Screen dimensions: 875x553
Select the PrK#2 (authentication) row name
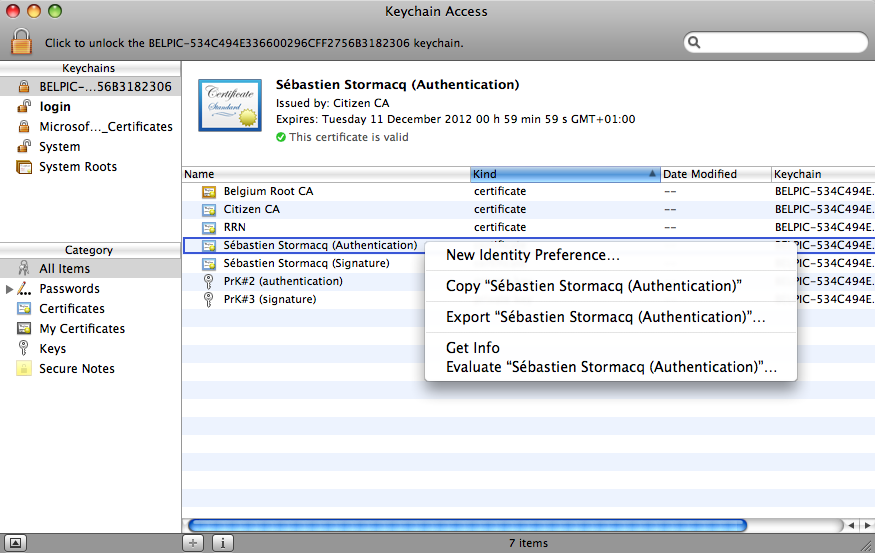click(283, 281)
